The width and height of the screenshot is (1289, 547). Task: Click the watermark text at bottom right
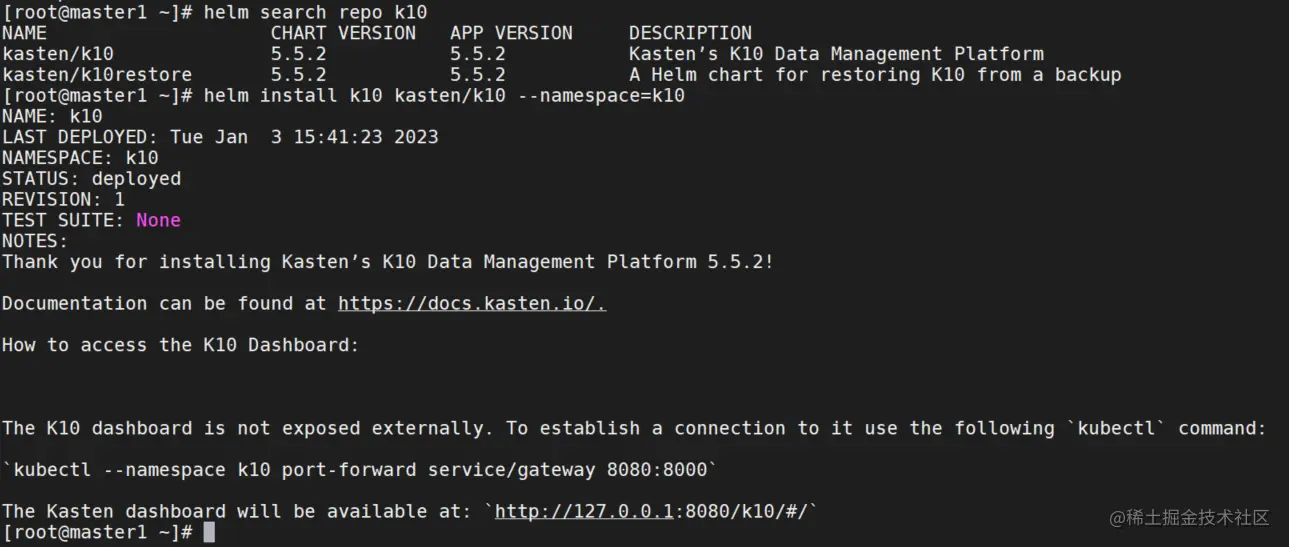click(x=1189, y=518)
